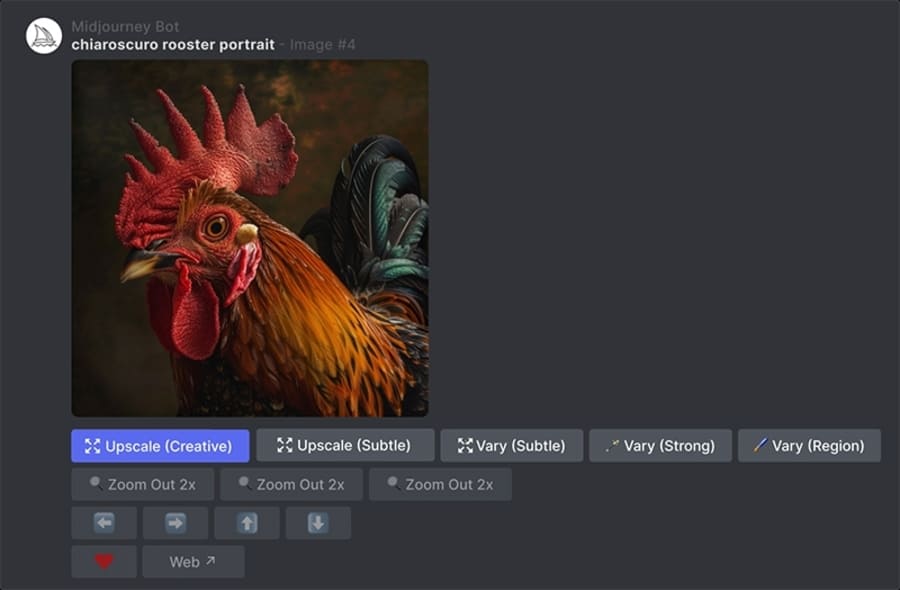Select Vary (Region) button
Image resolution: width=900 pixels, height=590 pixels.
click(x=809, y=445)
